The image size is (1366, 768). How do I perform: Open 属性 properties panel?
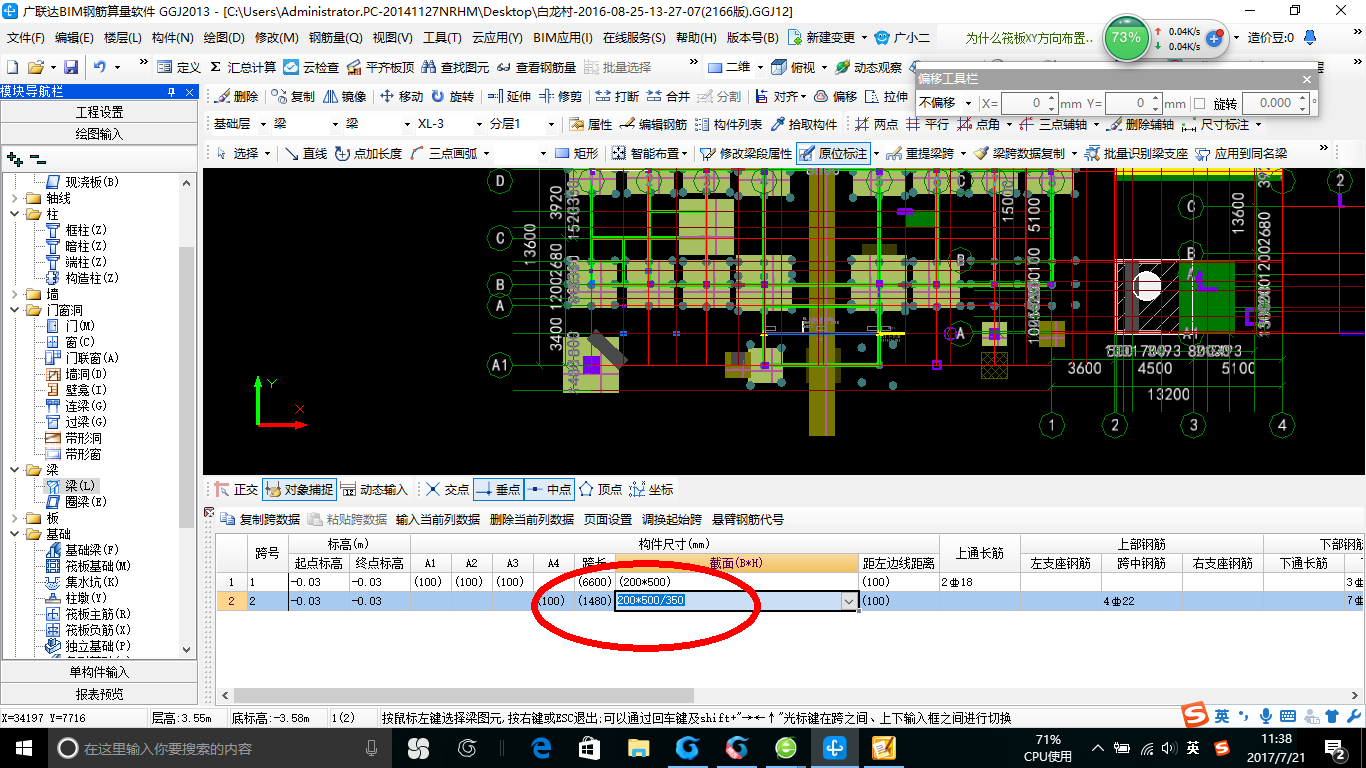click(591, 125)
